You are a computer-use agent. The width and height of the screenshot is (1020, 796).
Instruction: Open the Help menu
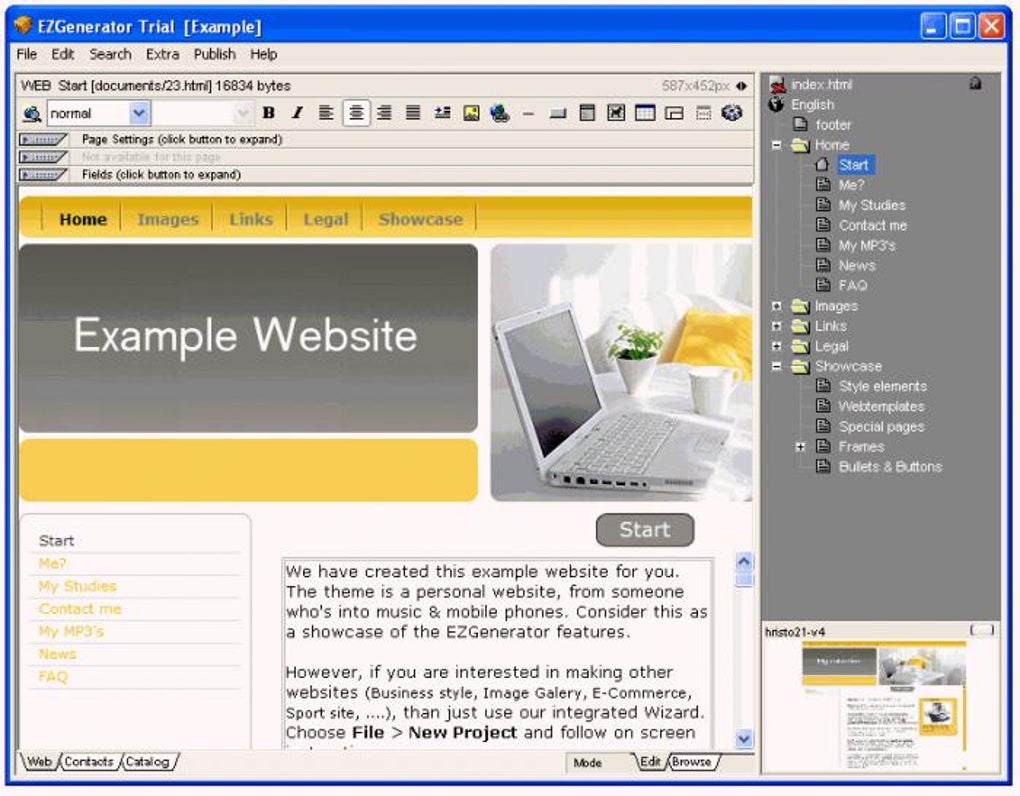tap(263, 55)
